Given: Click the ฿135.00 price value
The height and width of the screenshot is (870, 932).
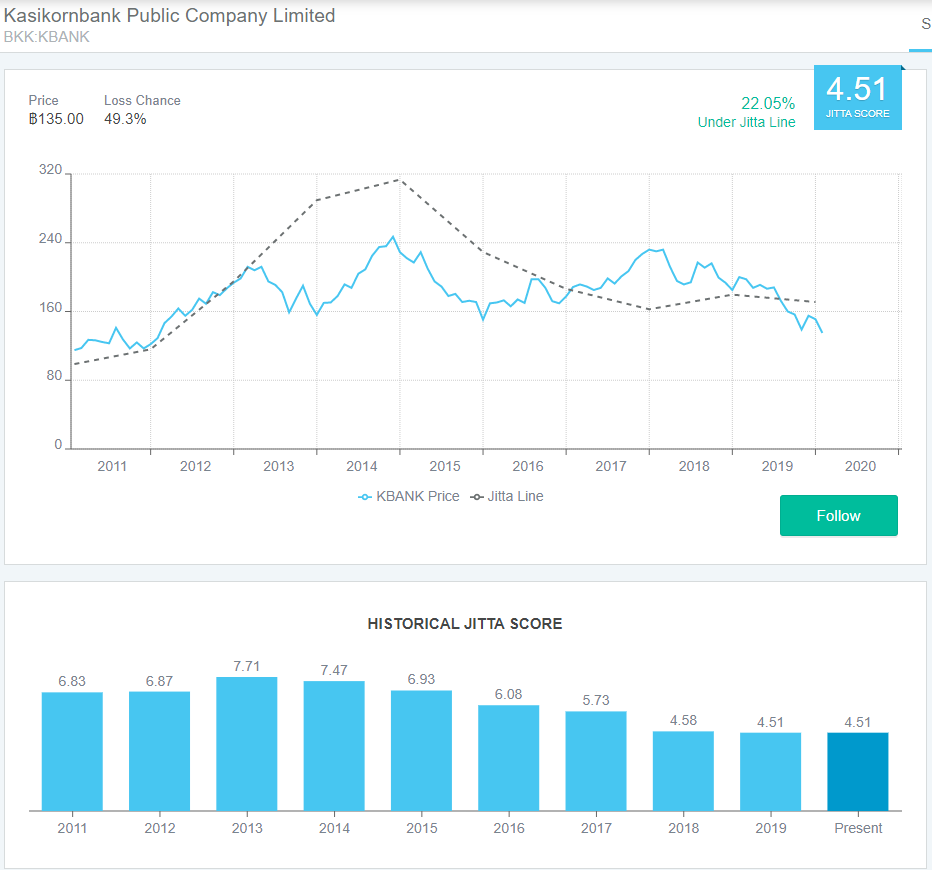Looking at the screenshot, I should pyautogui.click(x=56, y=119).
